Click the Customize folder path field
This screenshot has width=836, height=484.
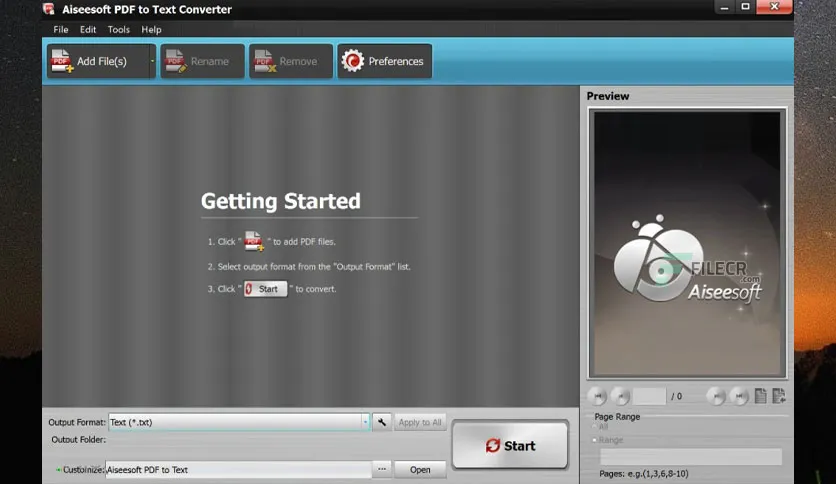238,470
